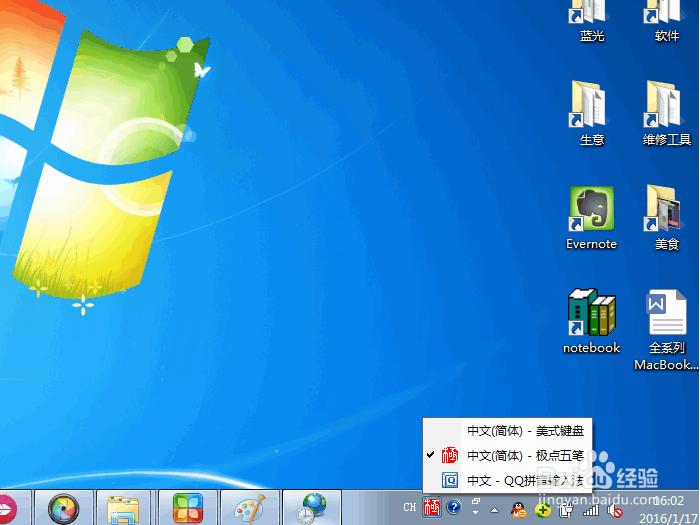Image resolution: width=700 pixels, height=525 pixels.
Task: Open Windows Explorer on the taskbar
Action: (123, 509)
